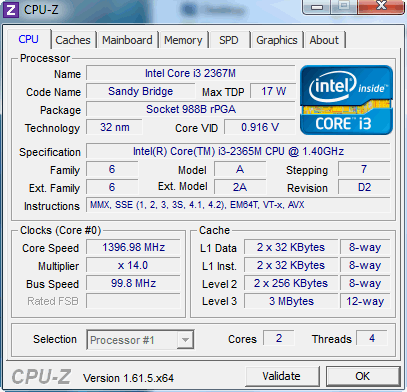
Task: Click the Core Speed value 1396.98 MHz
Action: click(x=133, y=247)
